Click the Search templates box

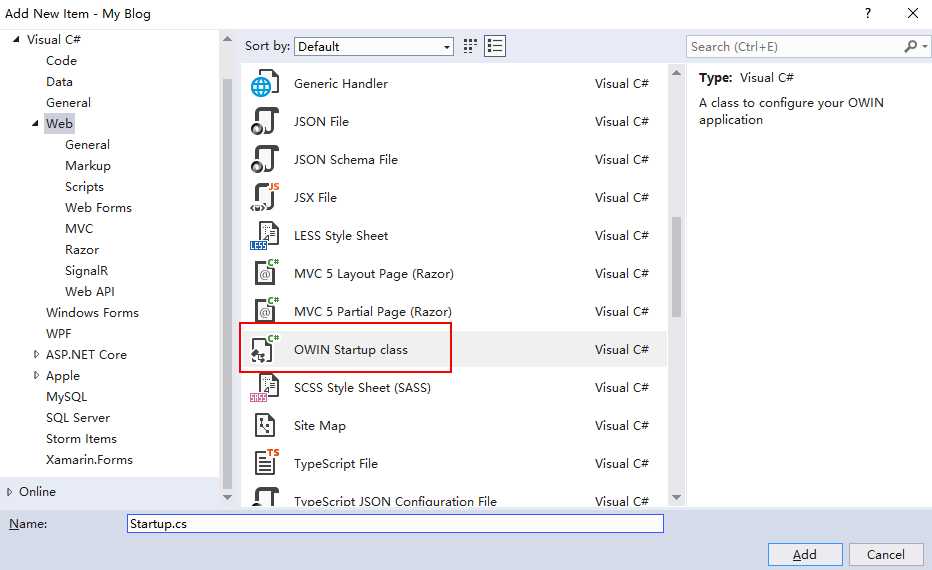[794, 46]
